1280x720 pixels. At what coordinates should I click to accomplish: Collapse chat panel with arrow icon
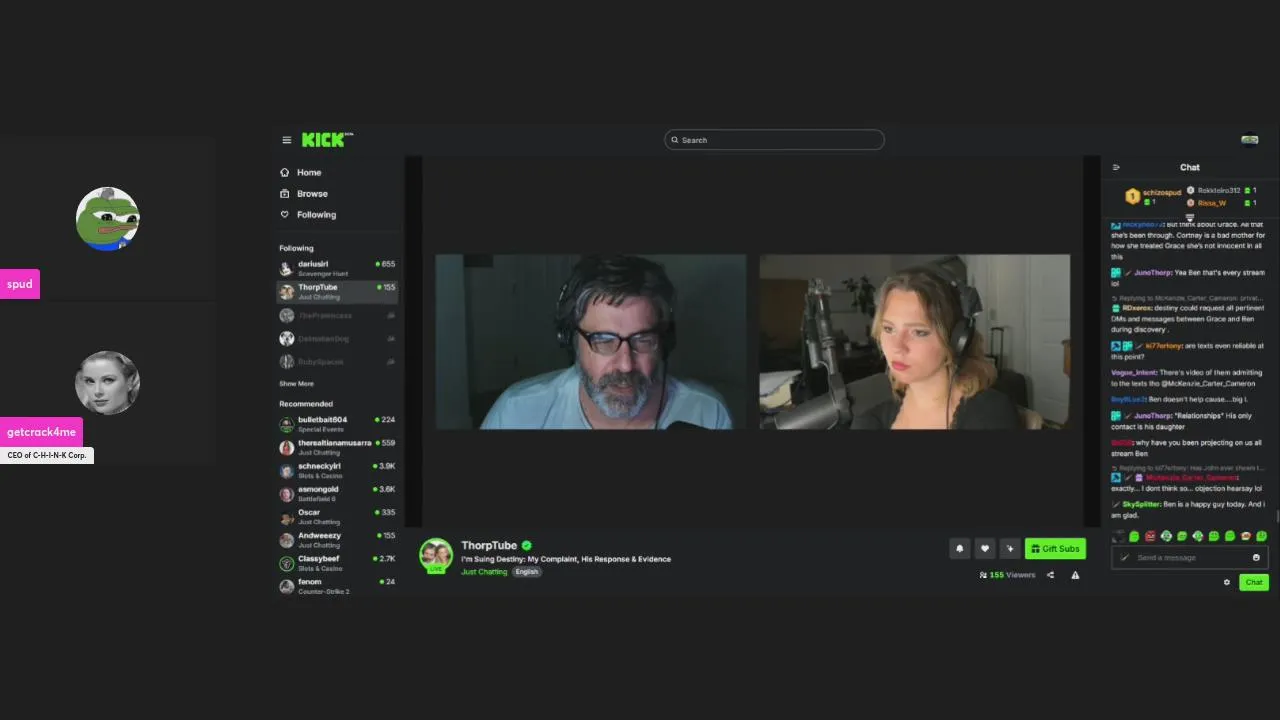point(1116,167)
